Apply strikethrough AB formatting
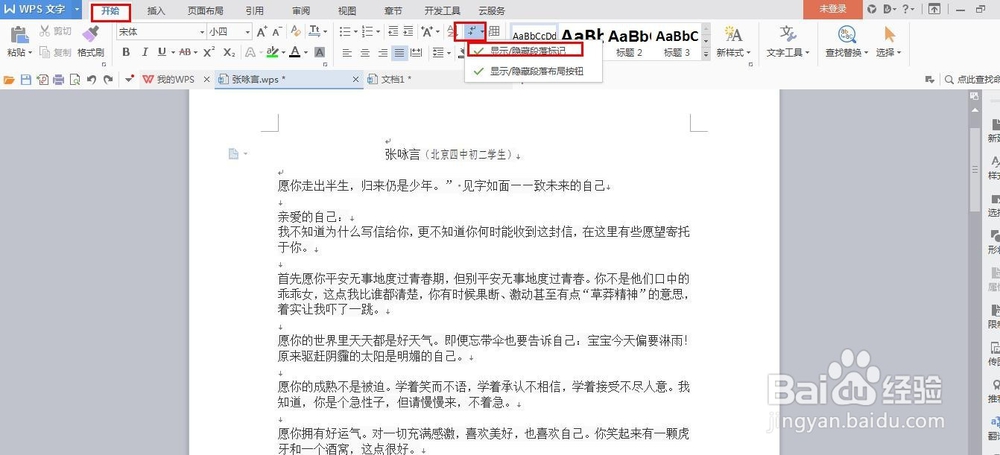Viewport: 1000px width, 455px height. 185,52
